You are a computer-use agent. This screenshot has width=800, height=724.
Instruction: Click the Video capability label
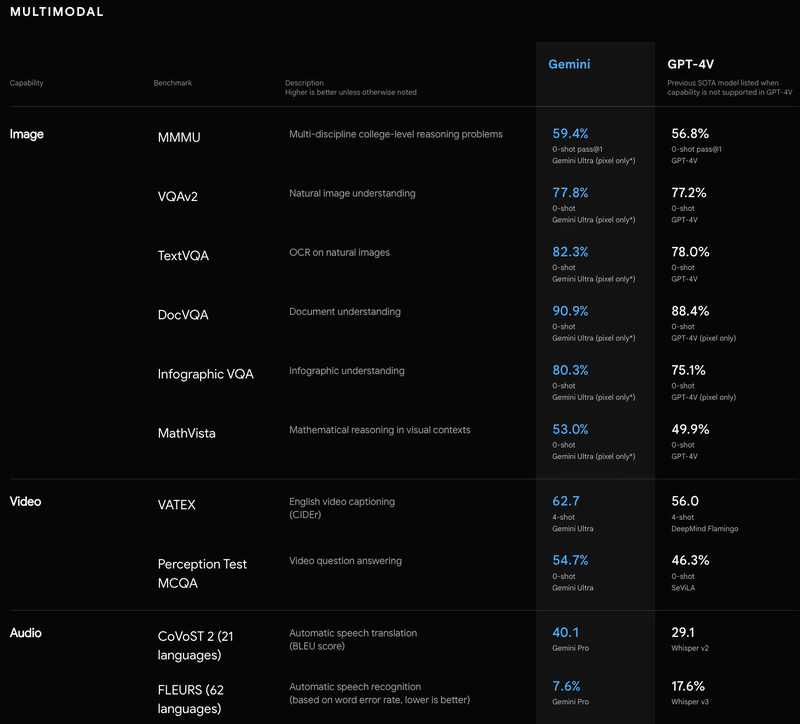pos(27,500)
